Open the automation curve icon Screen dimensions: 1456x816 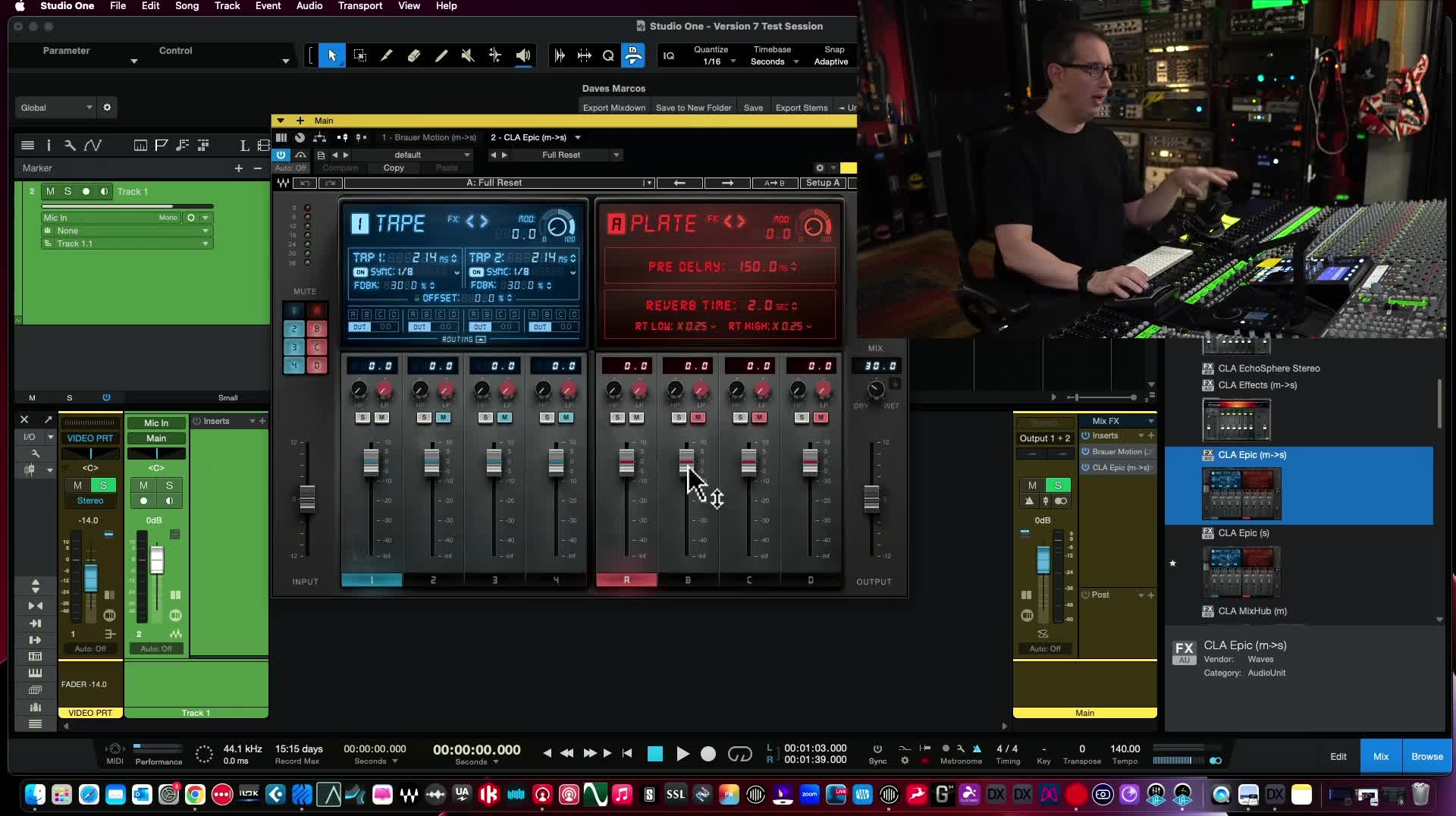click(x=93, y=145)
